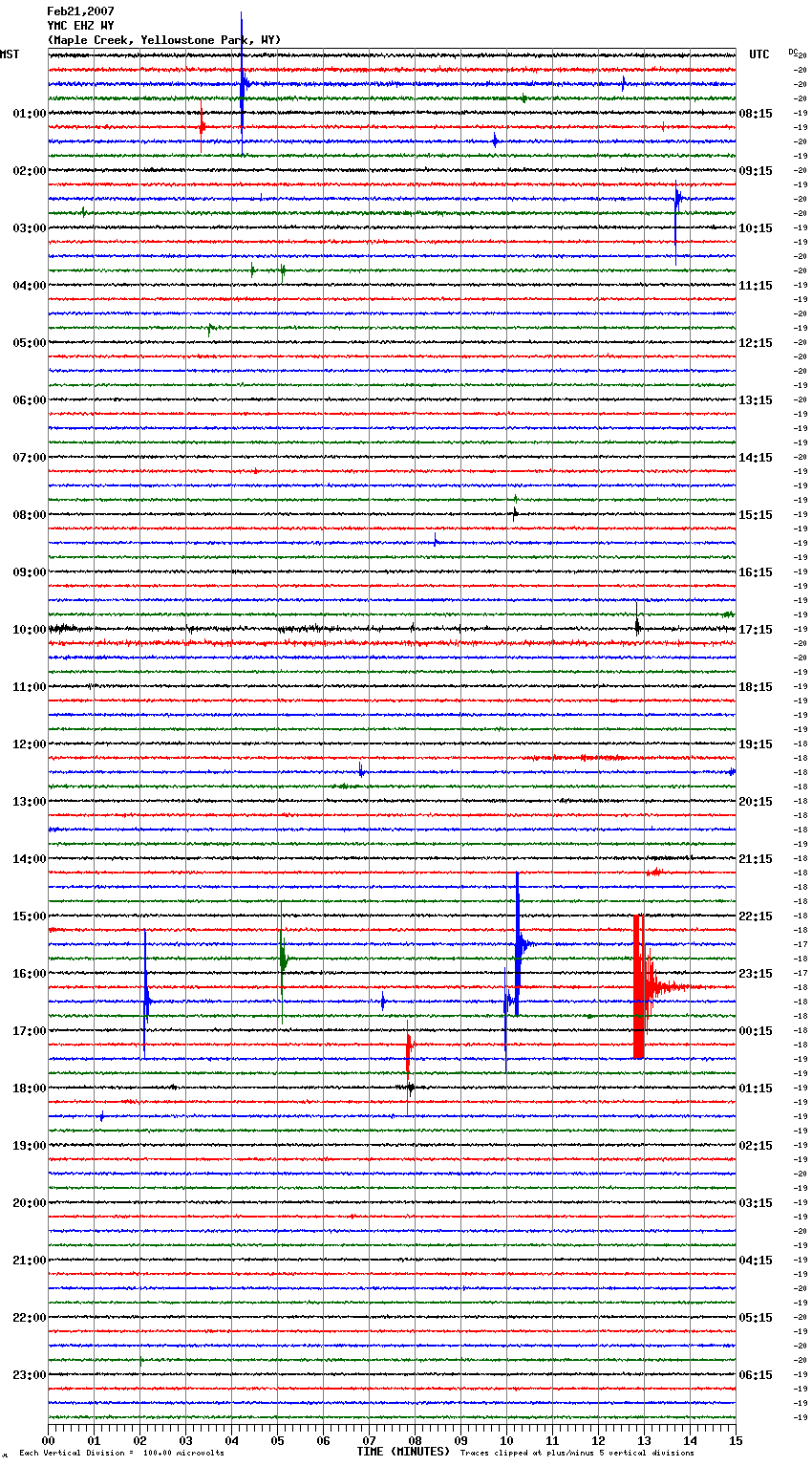
Task: Click minute 08 on the bottom axis
Action: click(415, 1440)
